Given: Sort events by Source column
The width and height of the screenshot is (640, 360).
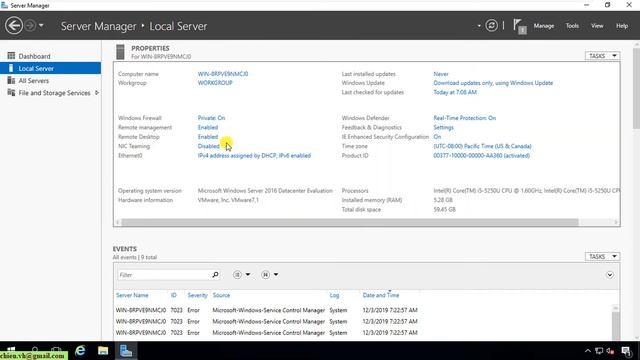Looking at the screenshot, I should 221,295.
